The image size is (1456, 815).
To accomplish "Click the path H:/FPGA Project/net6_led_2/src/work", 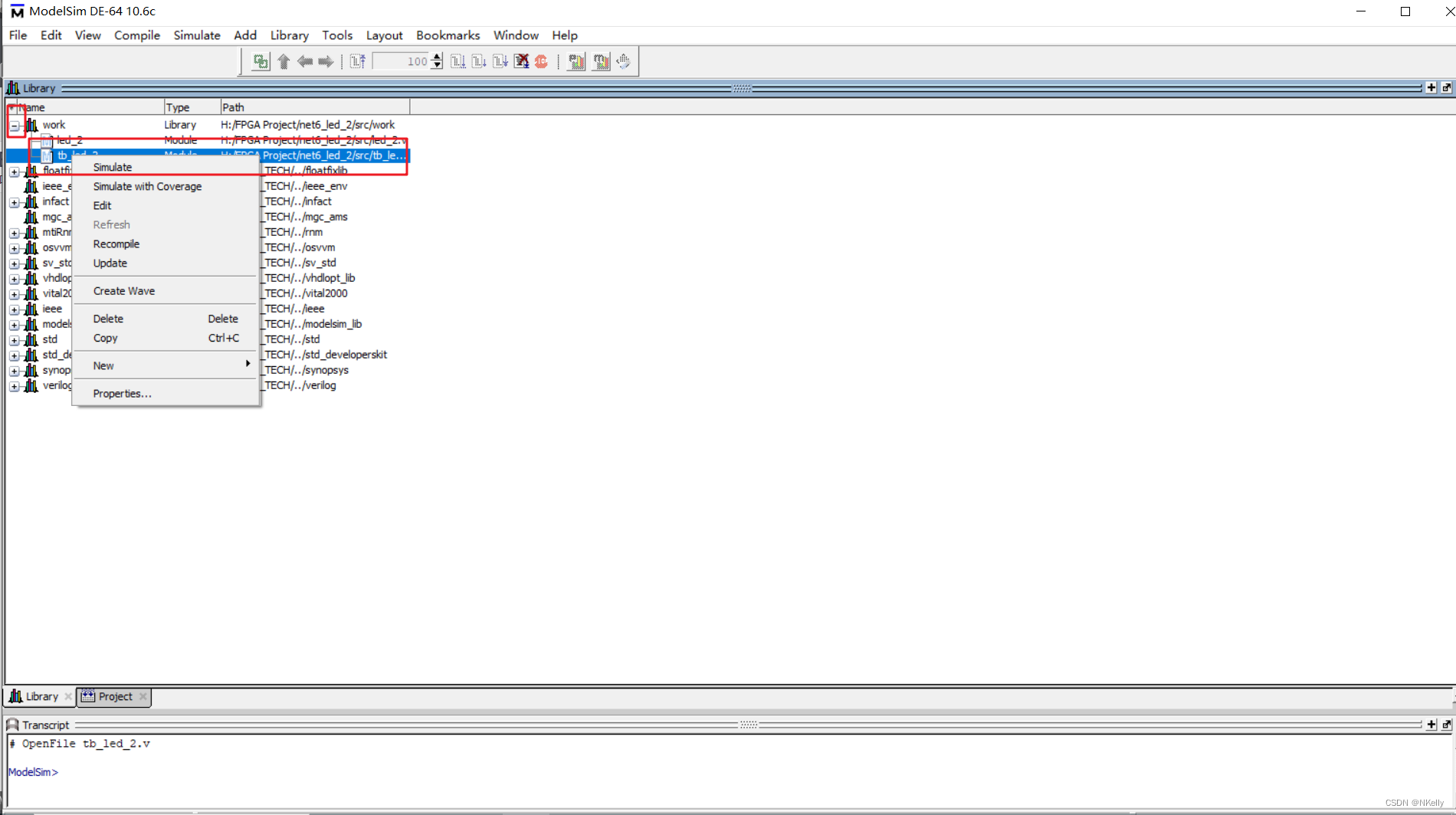I will pyautogui.click(x=308, y=125).
